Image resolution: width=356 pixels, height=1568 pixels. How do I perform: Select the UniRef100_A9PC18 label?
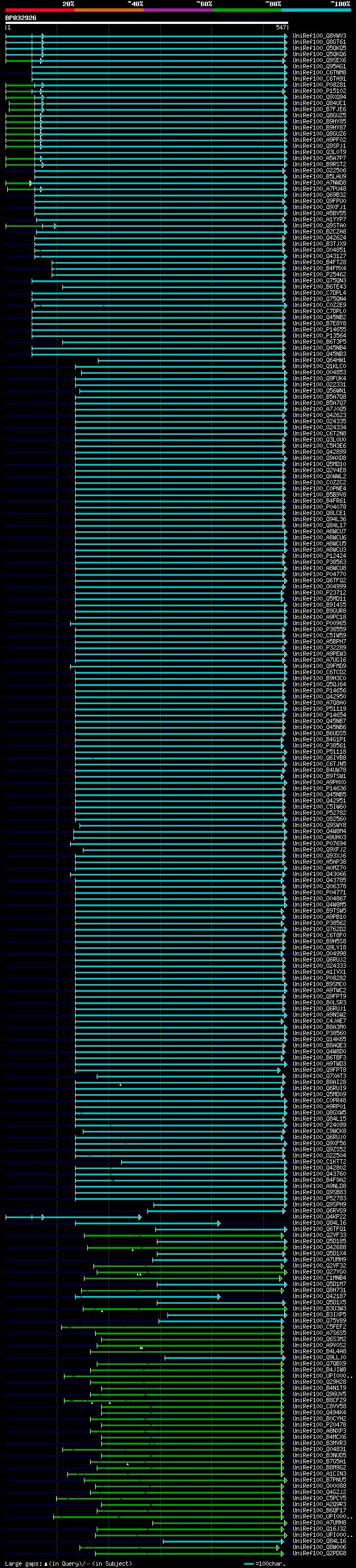click(319, 617)
